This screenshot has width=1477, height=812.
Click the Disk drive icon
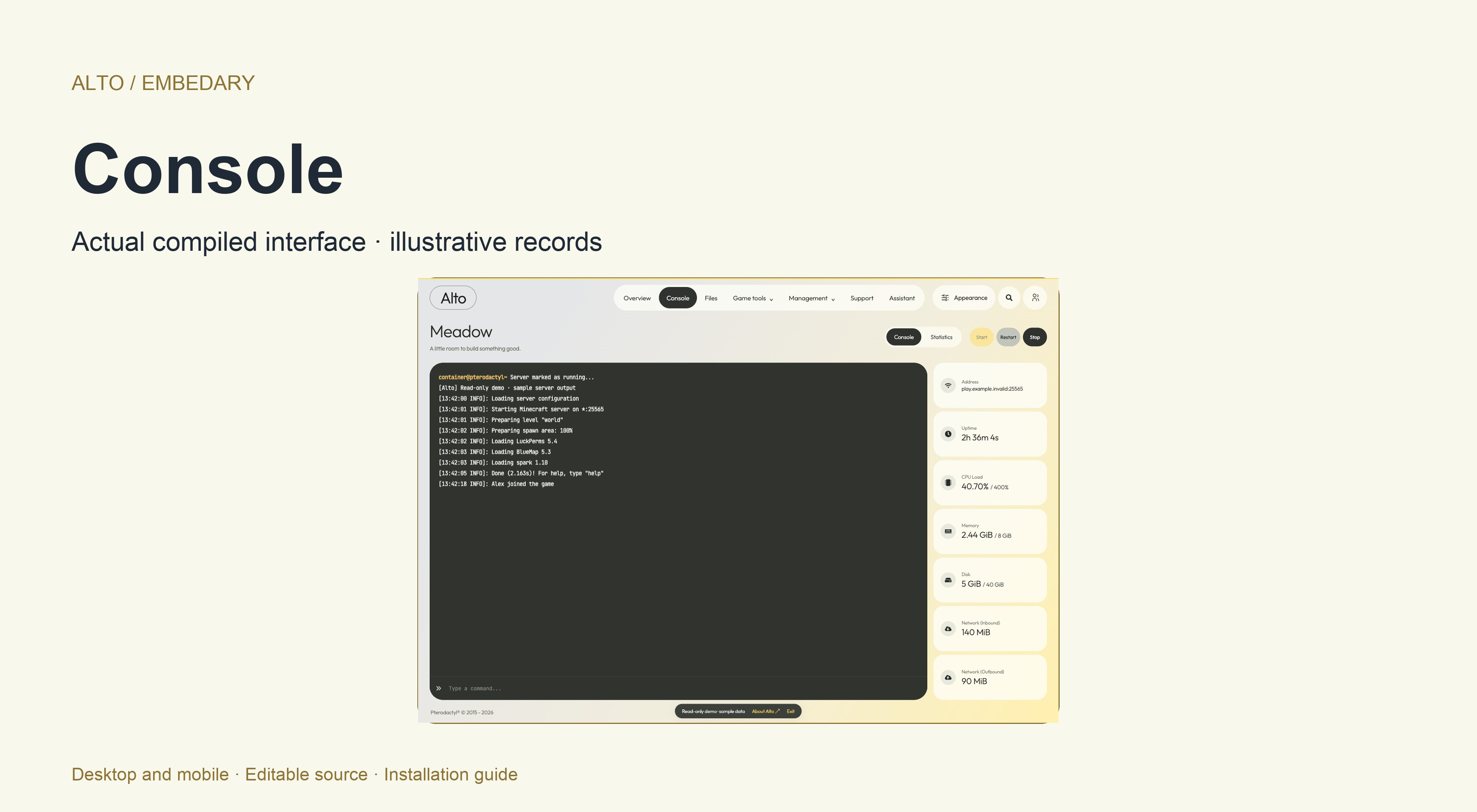[x=949, y=580]
